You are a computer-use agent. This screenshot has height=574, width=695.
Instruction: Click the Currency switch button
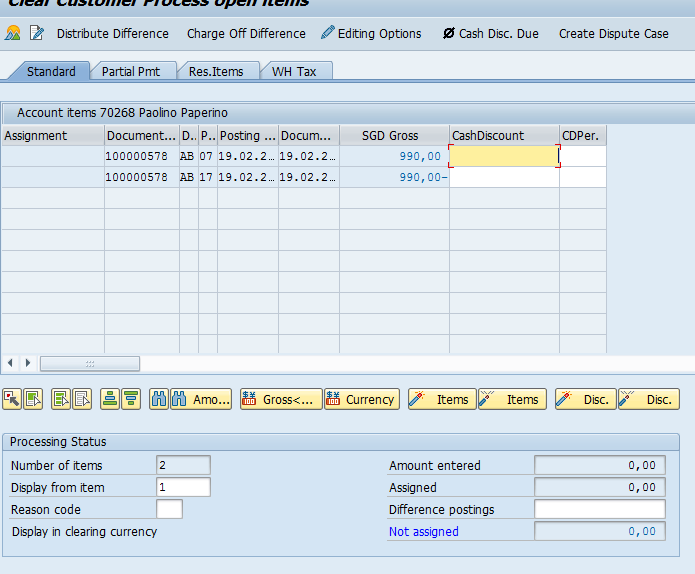coord(362,399)
